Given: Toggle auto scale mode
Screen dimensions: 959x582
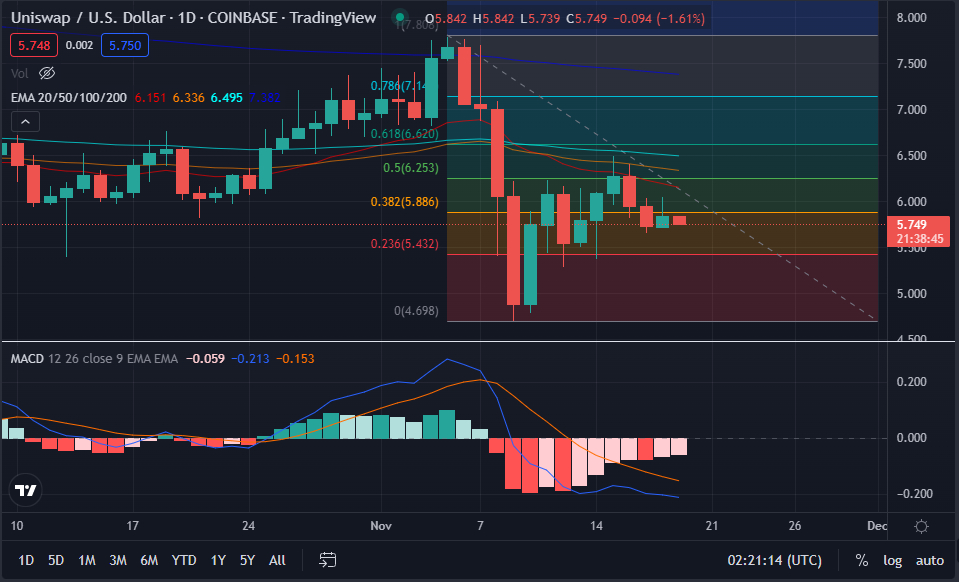Looking at the screenshot, I should (930, 560).
